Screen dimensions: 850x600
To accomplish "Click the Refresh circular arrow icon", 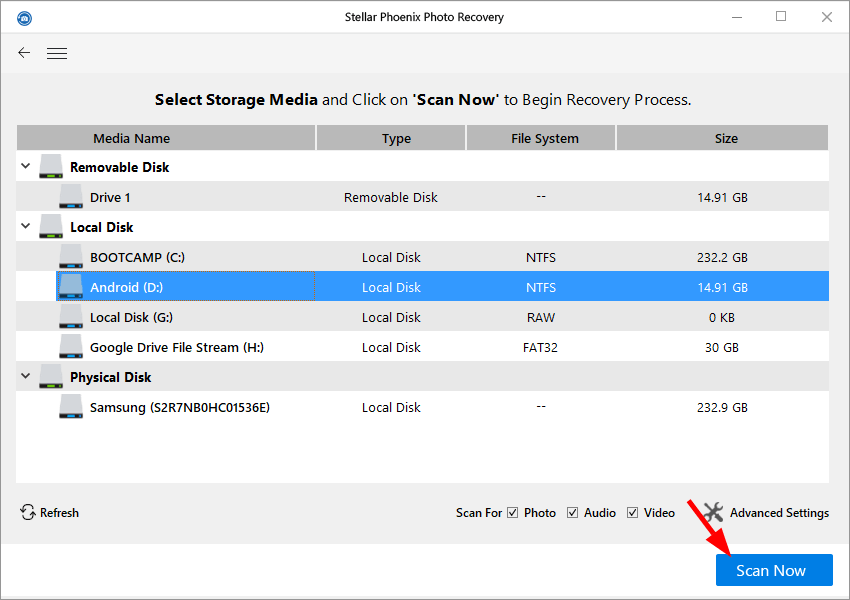I will [x=28, y=512].
